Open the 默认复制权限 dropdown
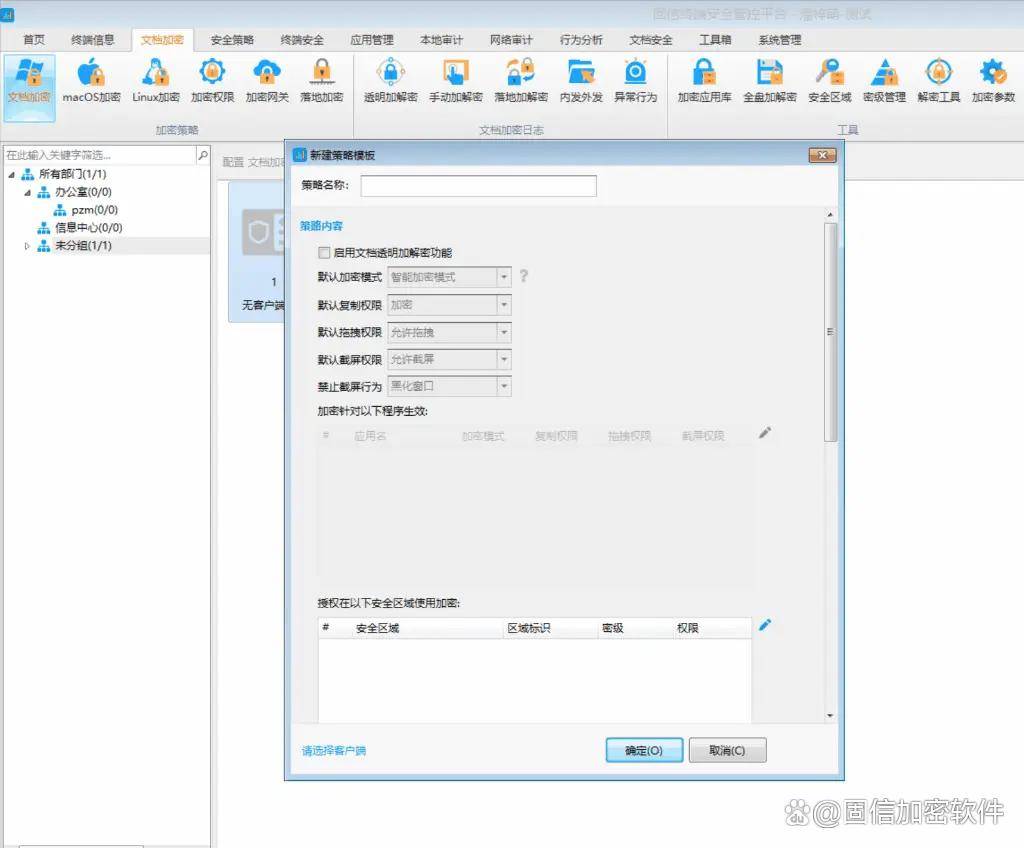 (504, 305)
